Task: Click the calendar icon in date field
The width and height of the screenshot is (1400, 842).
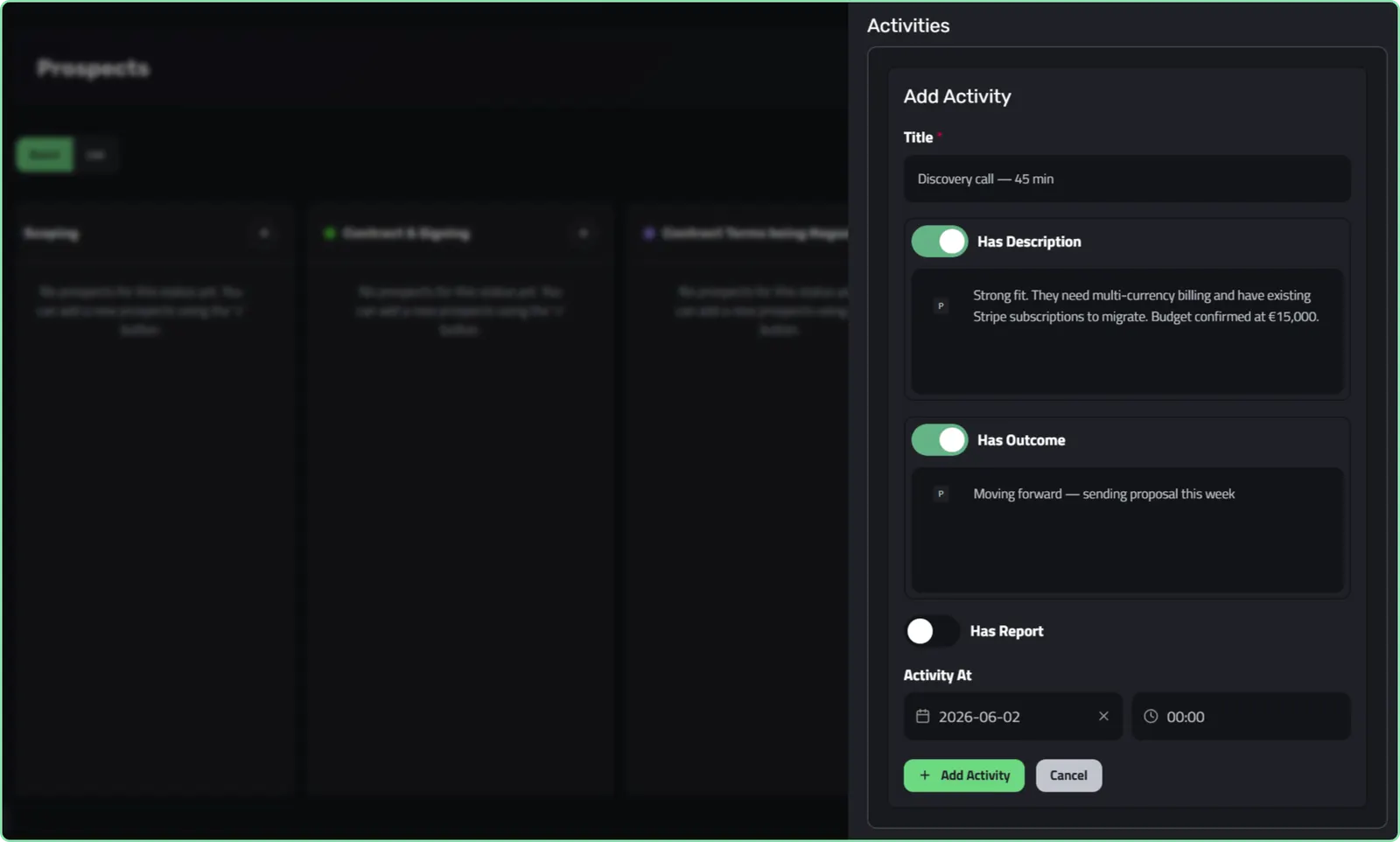Action: 922,716
